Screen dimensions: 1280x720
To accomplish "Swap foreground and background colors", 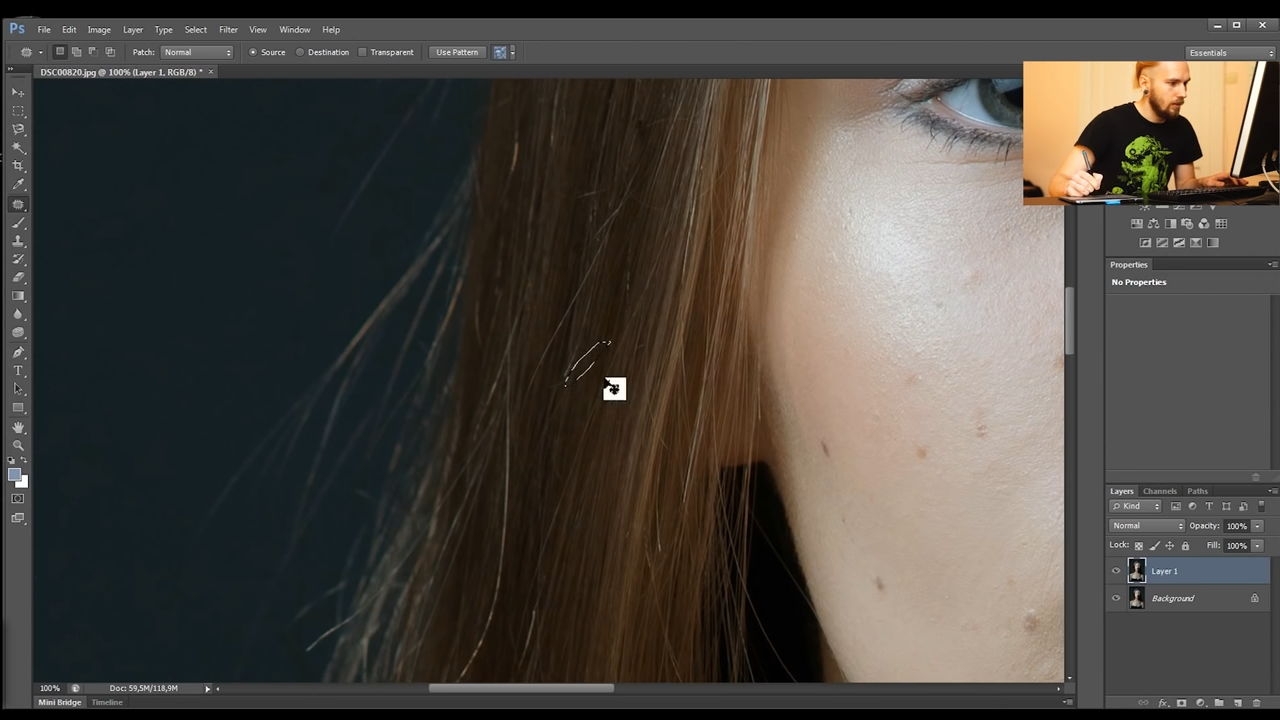I will coord(24,460).
